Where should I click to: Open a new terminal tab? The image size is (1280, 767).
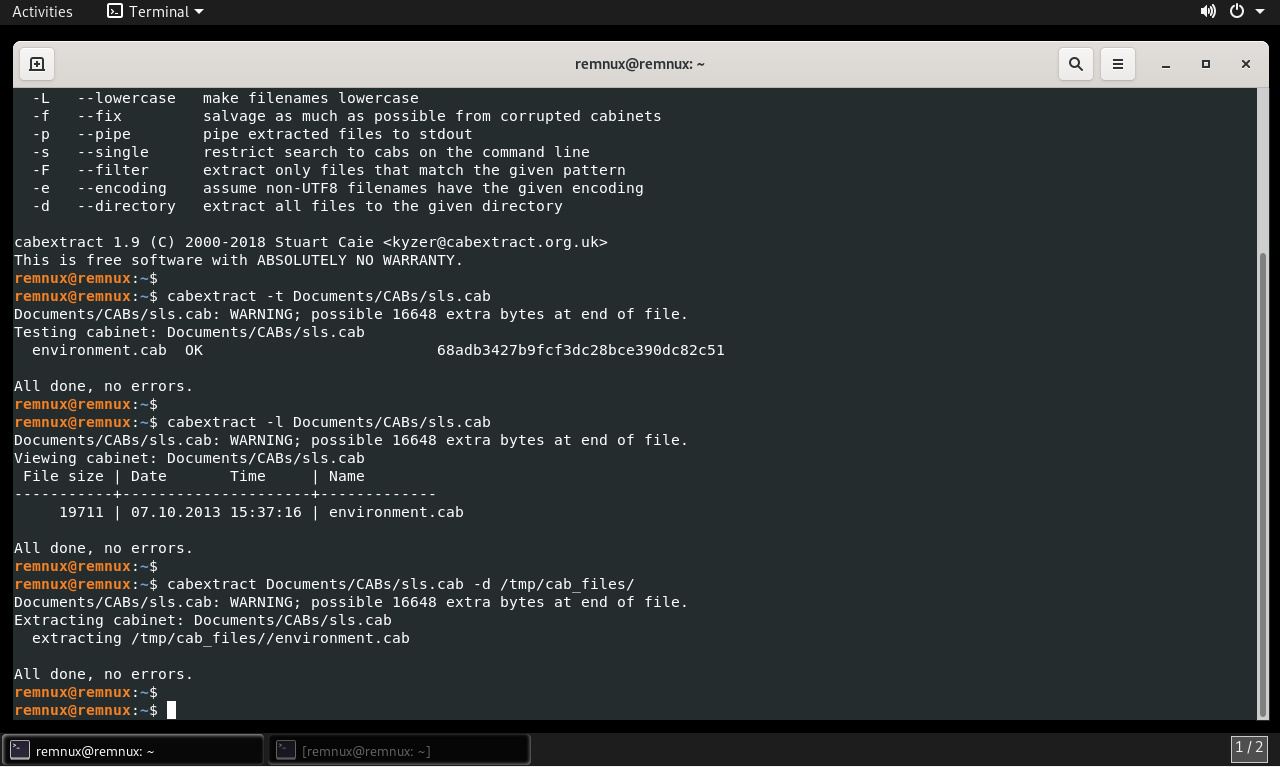click(37, 64)
